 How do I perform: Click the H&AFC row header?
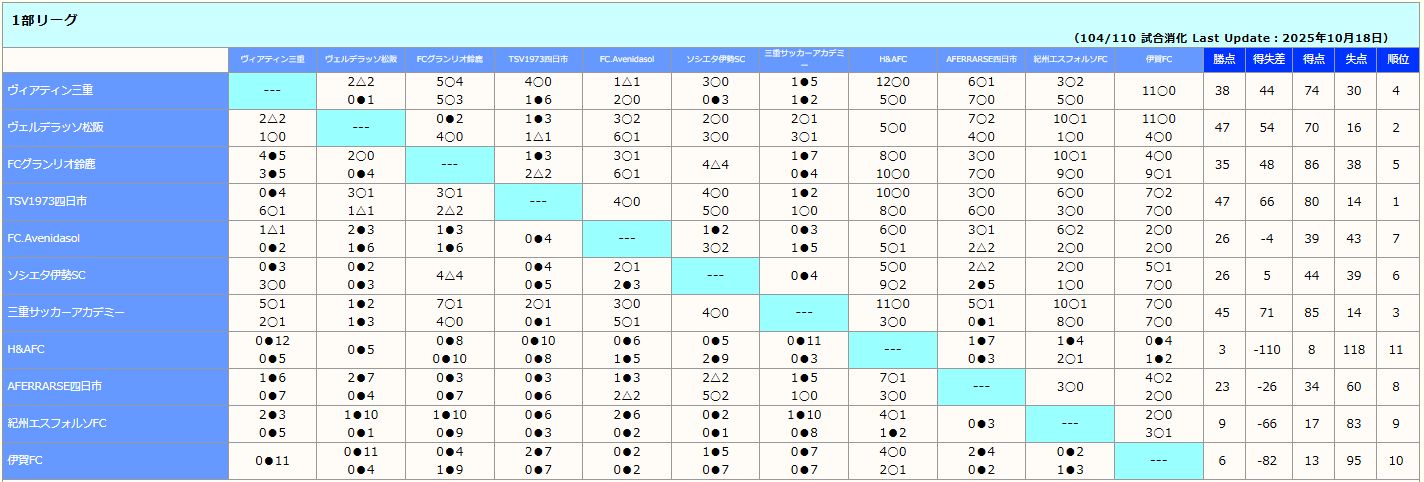[x=28, y=350]
